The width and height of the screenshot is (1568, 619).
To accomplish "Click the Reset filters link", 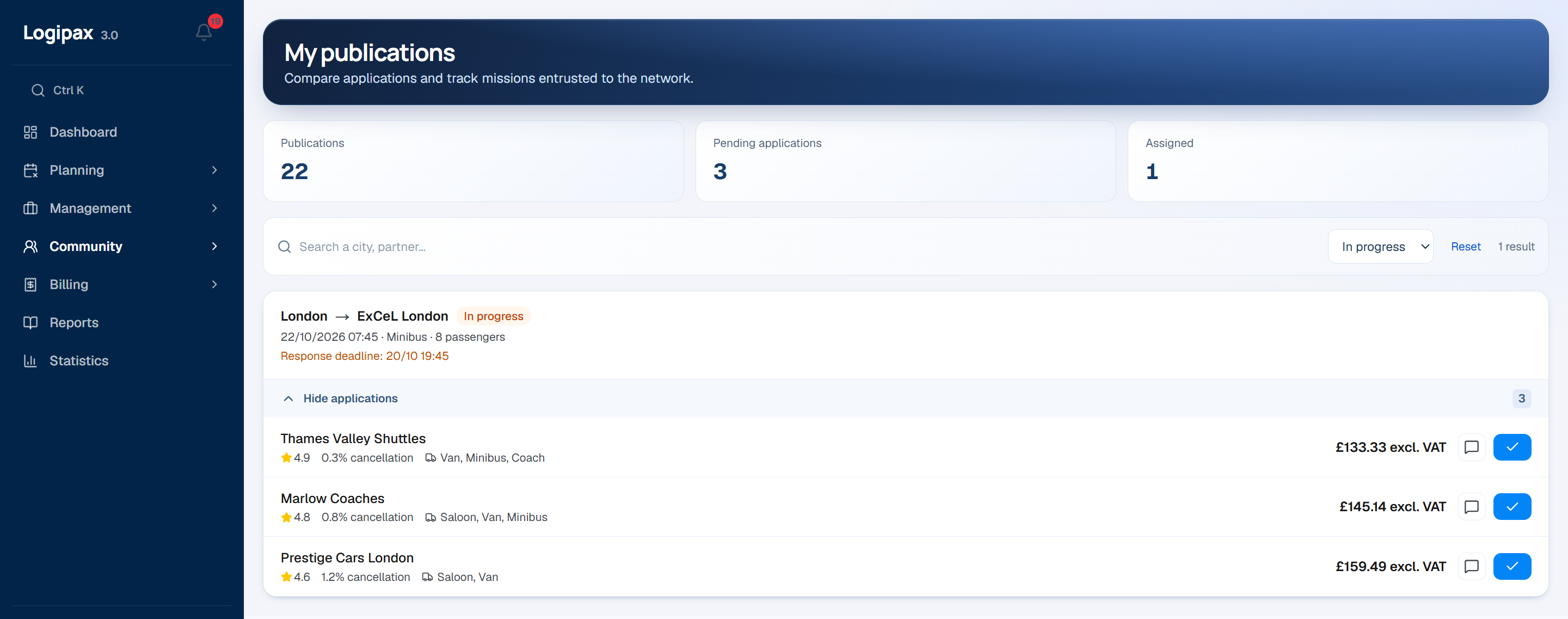I will point(1465,247).
